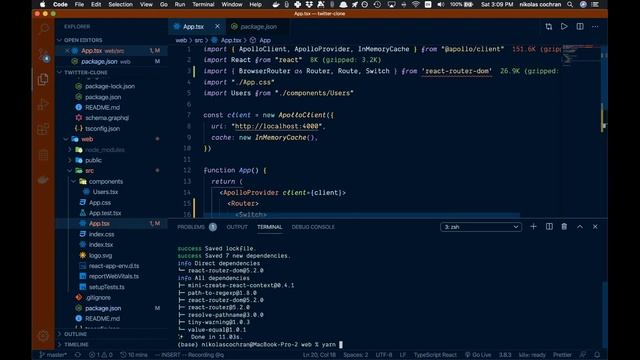Select the Terminal panel tab
Image resolution: width=640 pixels, height=360 pixels.
[269, 227]
